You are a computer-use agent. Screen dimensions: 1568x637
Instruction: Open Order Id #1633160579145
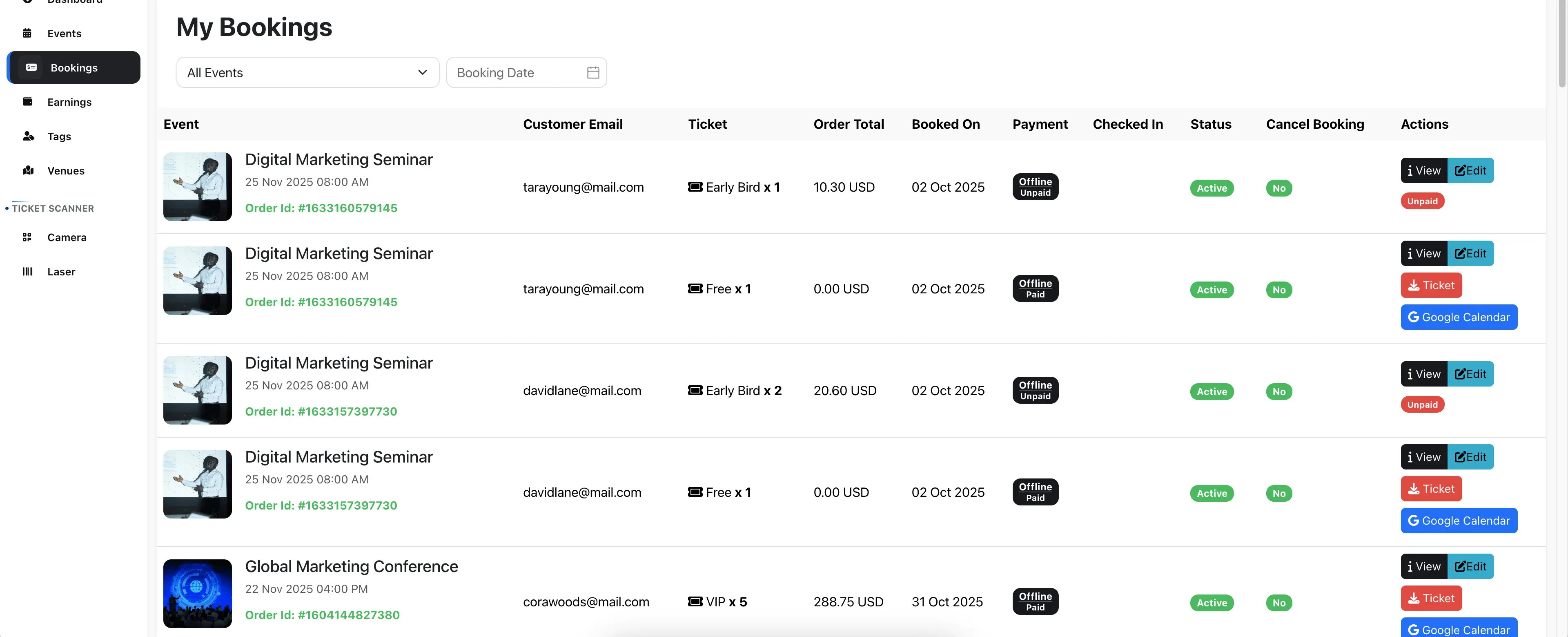pyautogui.click(x=321, y=208)
